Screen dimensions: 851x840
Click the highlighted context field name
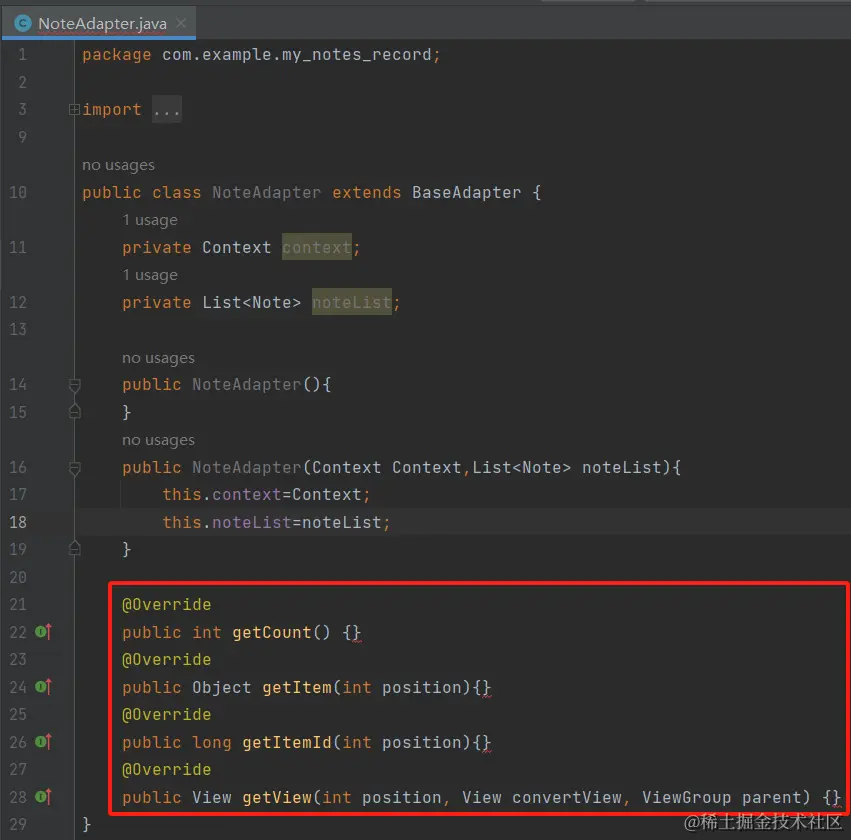317,247
